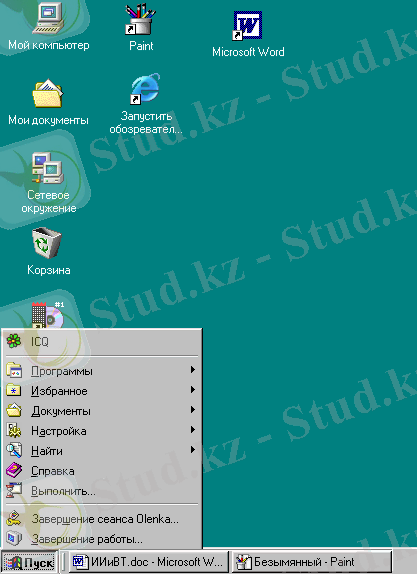The width and height of the screenshot is (417, 574).
Task: Expand the Программы submenu arrow
Action: pyautogui.click(x=193, y=370)
